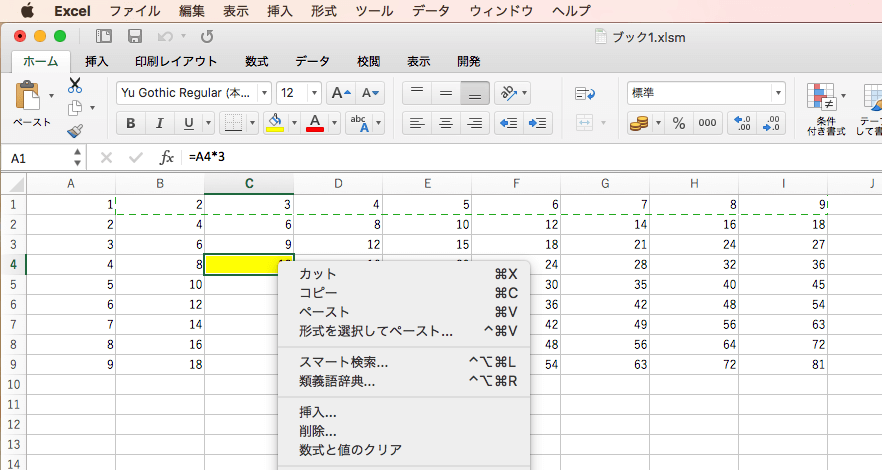The height and width of the screenshot is (470, 882).
Task: Apply red font color with A icon
Action: [315, 123]
